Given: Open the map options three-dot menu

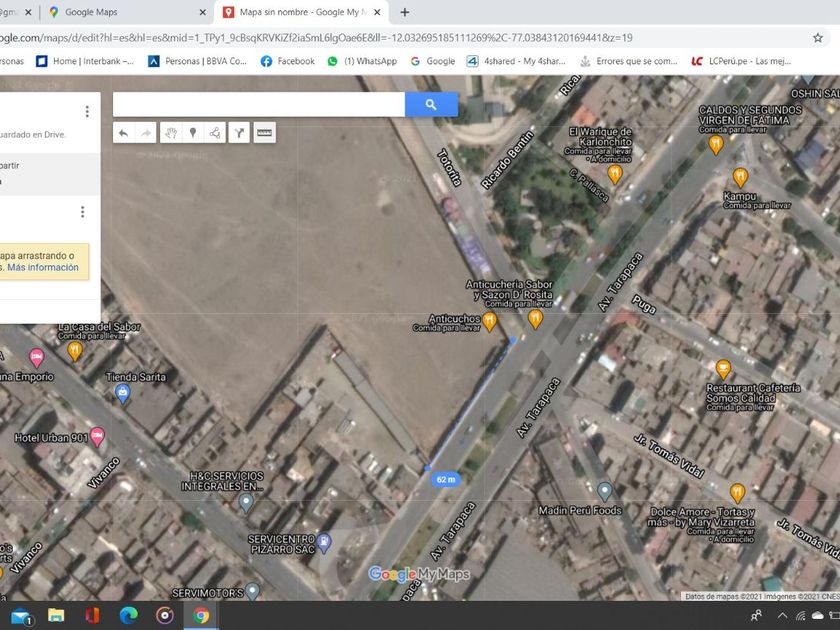Looking at the screenshot, I should [87, 112].
